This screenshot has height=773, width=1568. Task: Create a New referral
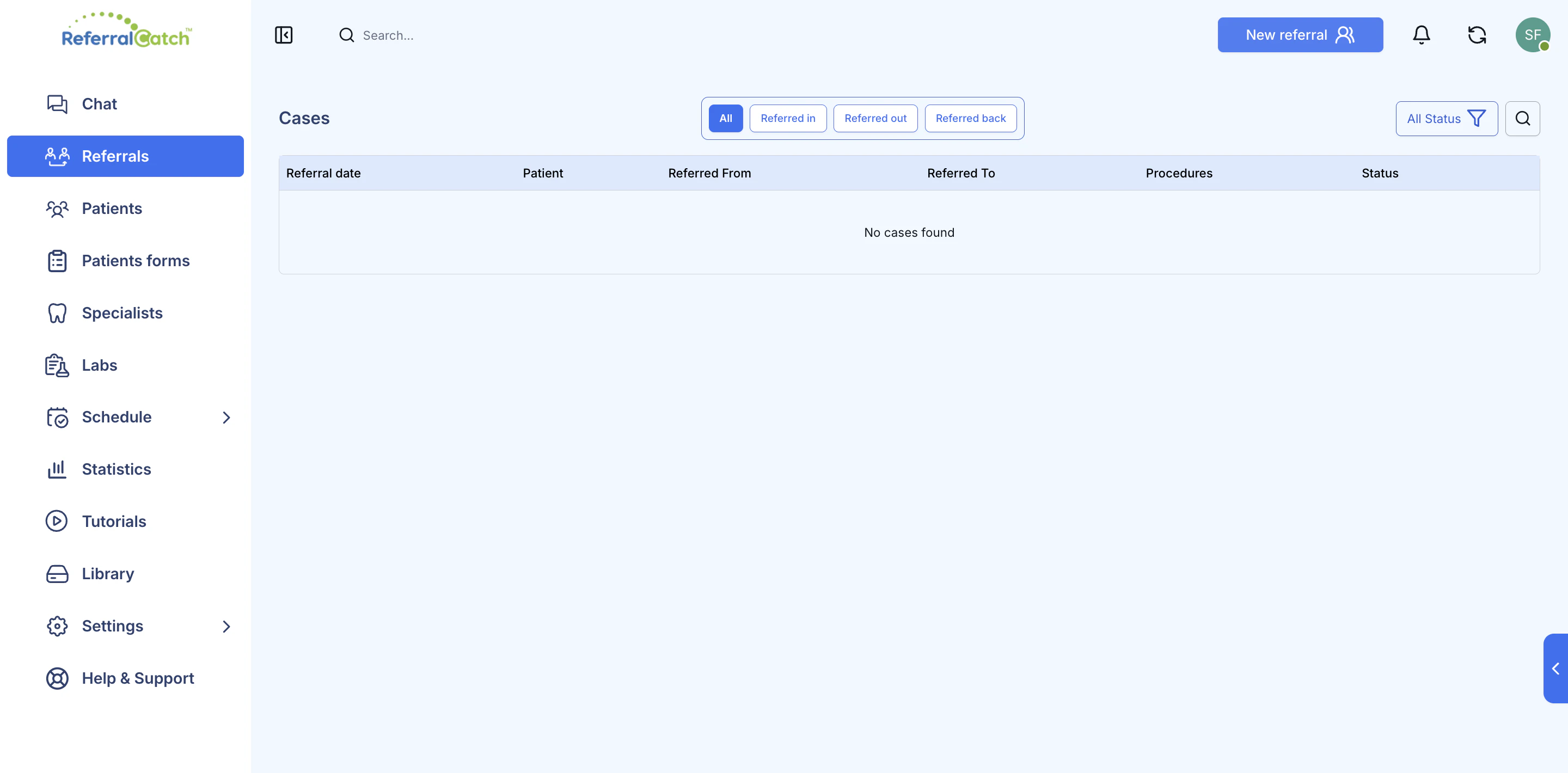click(1300, 35)
